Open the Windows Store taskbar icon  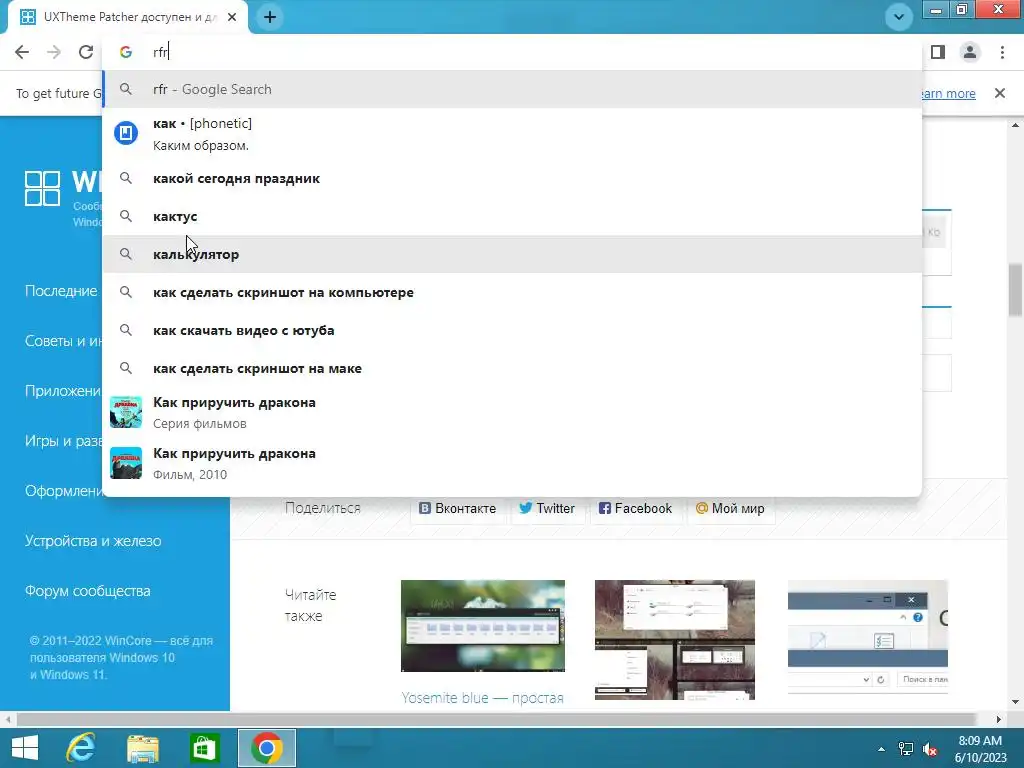[x=204, y=748]
